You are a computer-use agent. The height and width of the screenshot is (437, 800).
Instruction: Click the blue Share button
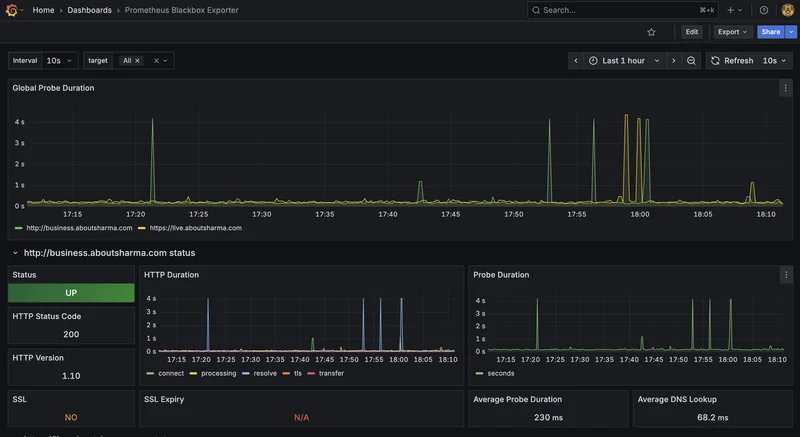(770, 32)
